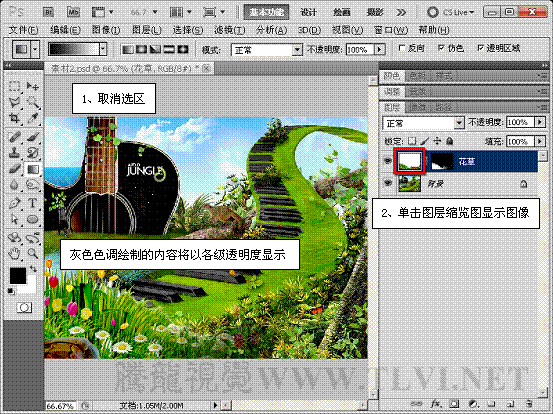The width and height of the screenshot is (553, 414).
Task: Hide the 花草 layer
Action: tap(388, 161)
